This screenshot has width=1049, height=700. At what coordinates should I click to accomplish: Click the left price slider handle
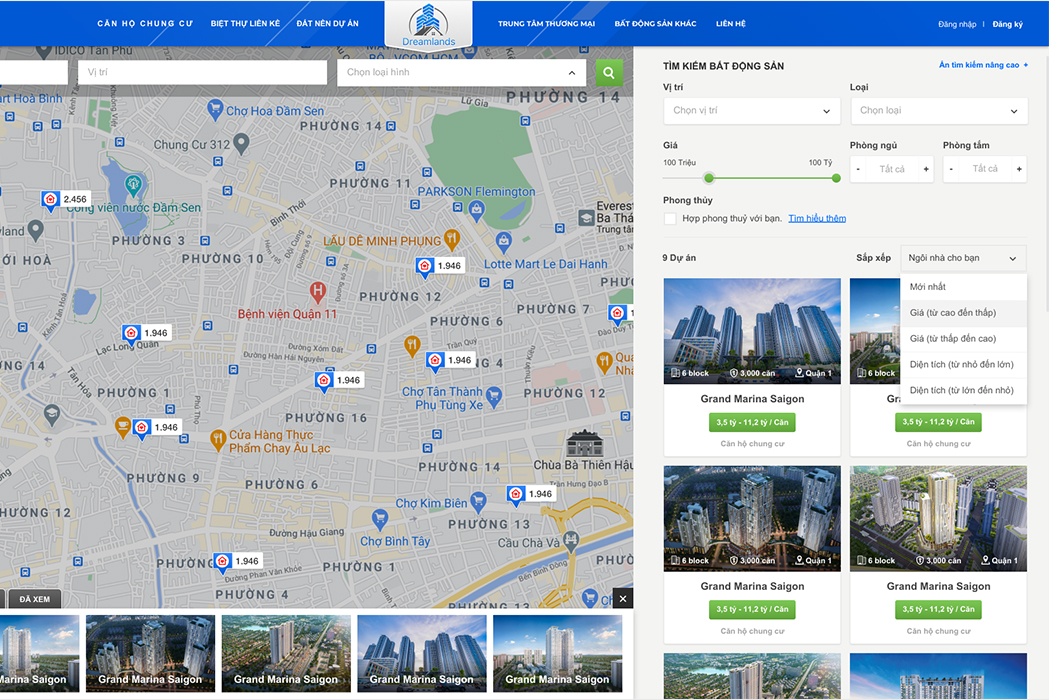[x=709, y=178]
